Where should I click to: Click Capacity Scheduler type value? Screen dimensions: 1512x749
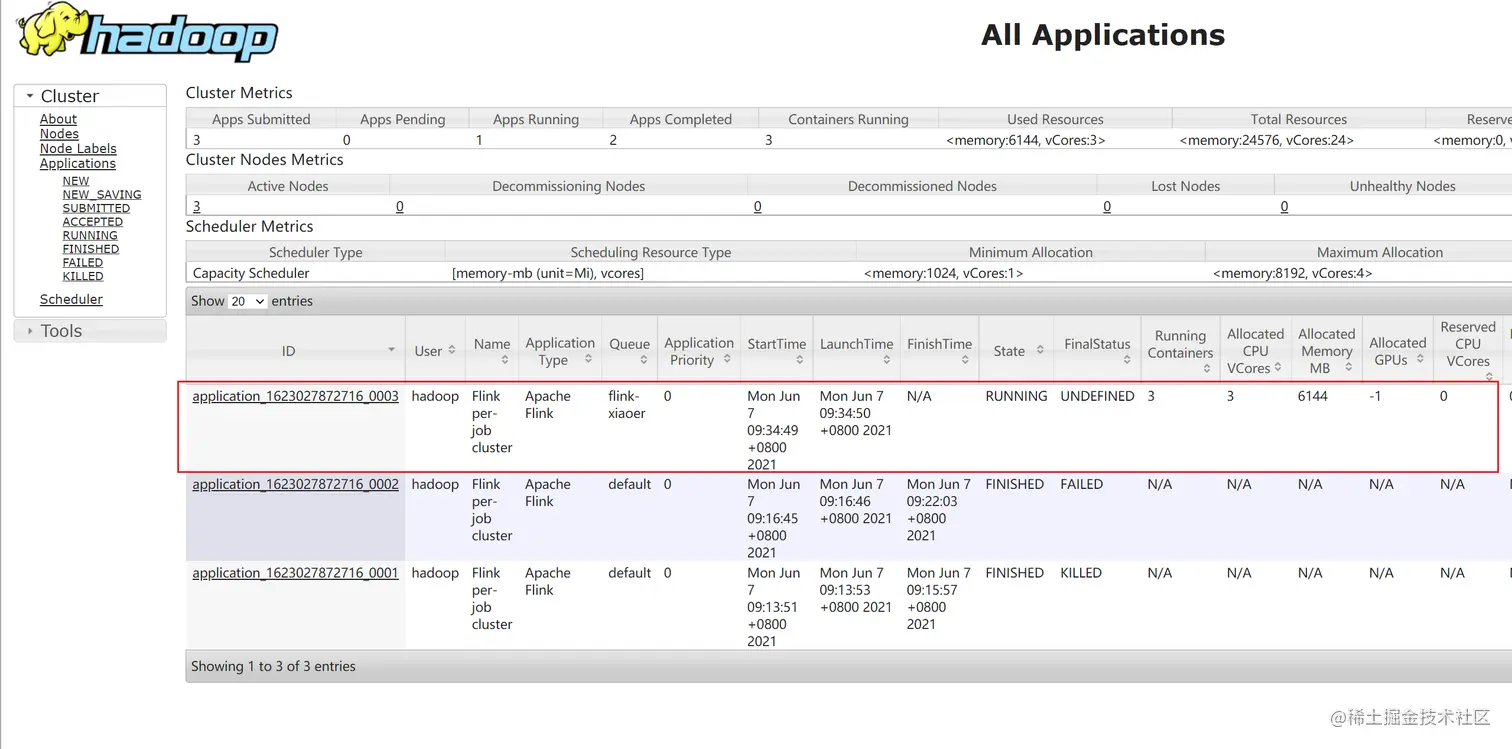point(251,273)
